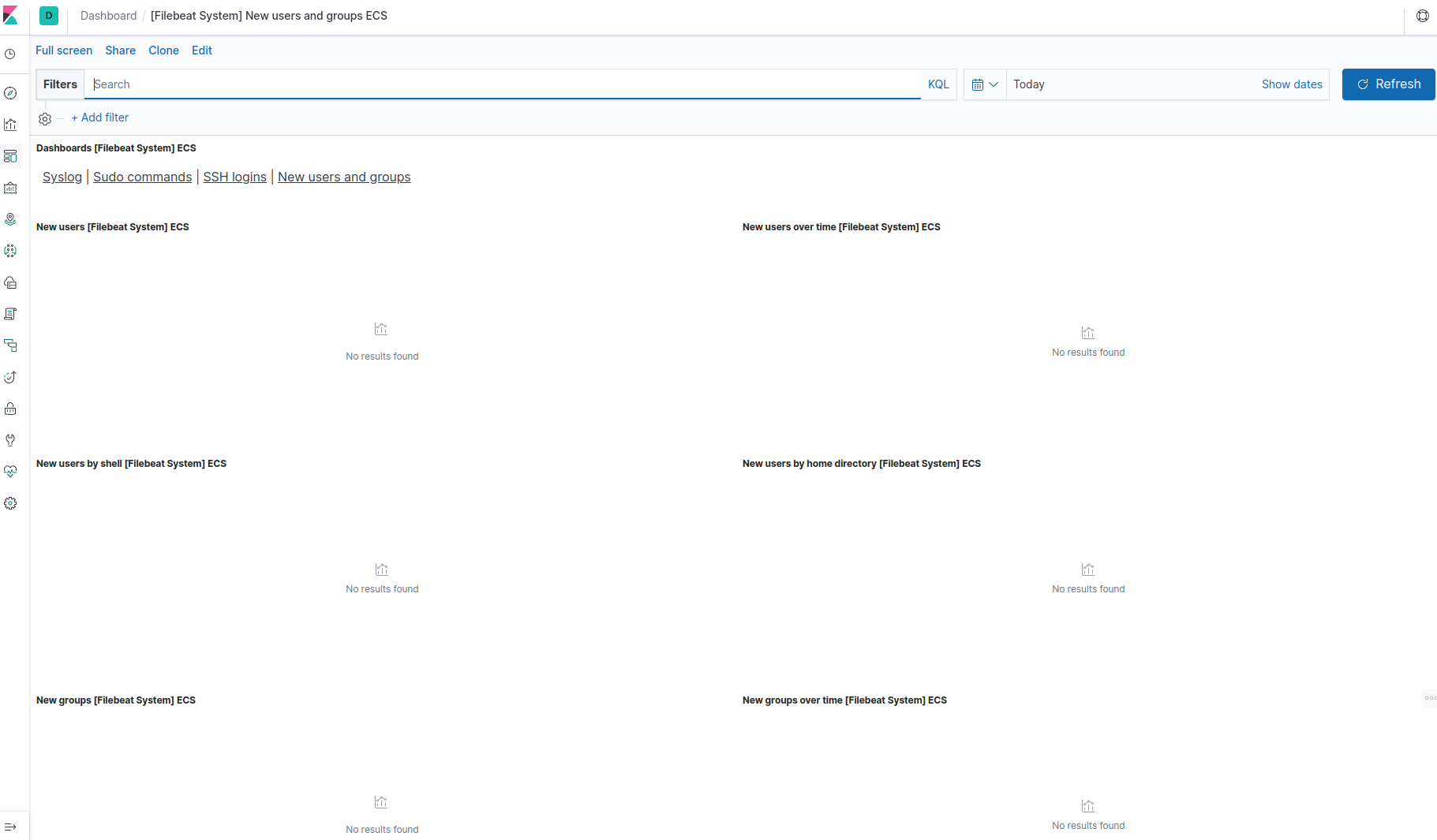This screenshot has height=840, width=1437.
Task: Open APM from the sidebar
Action: point(10,345)
